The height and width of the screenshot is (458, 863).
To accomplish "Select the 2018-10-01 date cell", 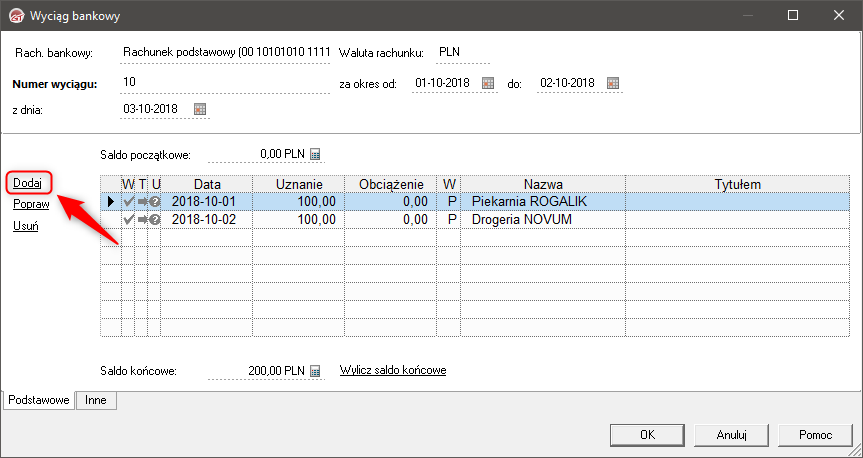I will 206,201.
